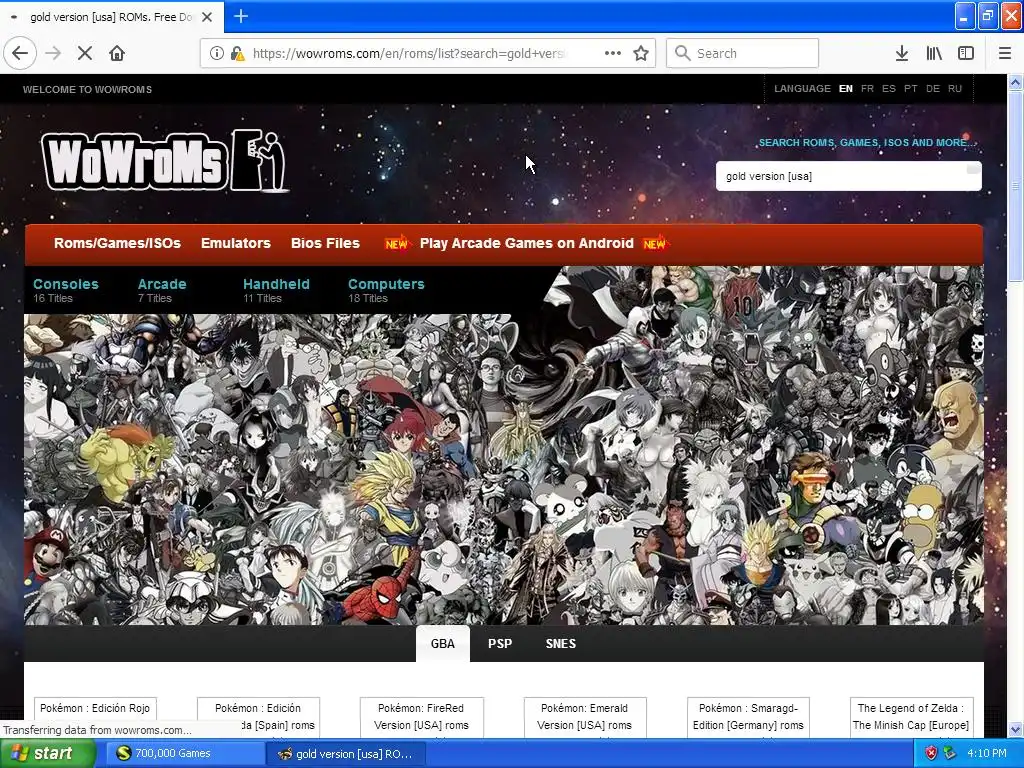Screen dimensions: 1024x768
Task: Open Handheld 11 Titles category
Action: (x=276, y=290)
